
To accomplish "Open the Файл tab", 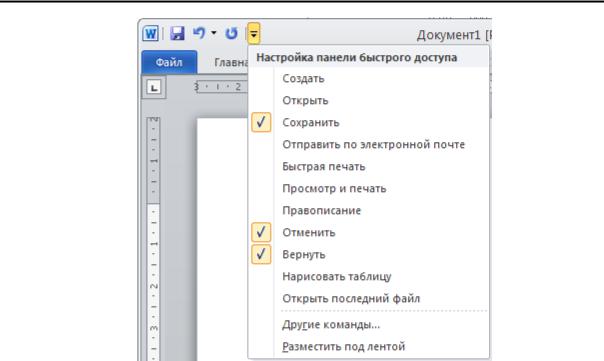I will (169, 62).
